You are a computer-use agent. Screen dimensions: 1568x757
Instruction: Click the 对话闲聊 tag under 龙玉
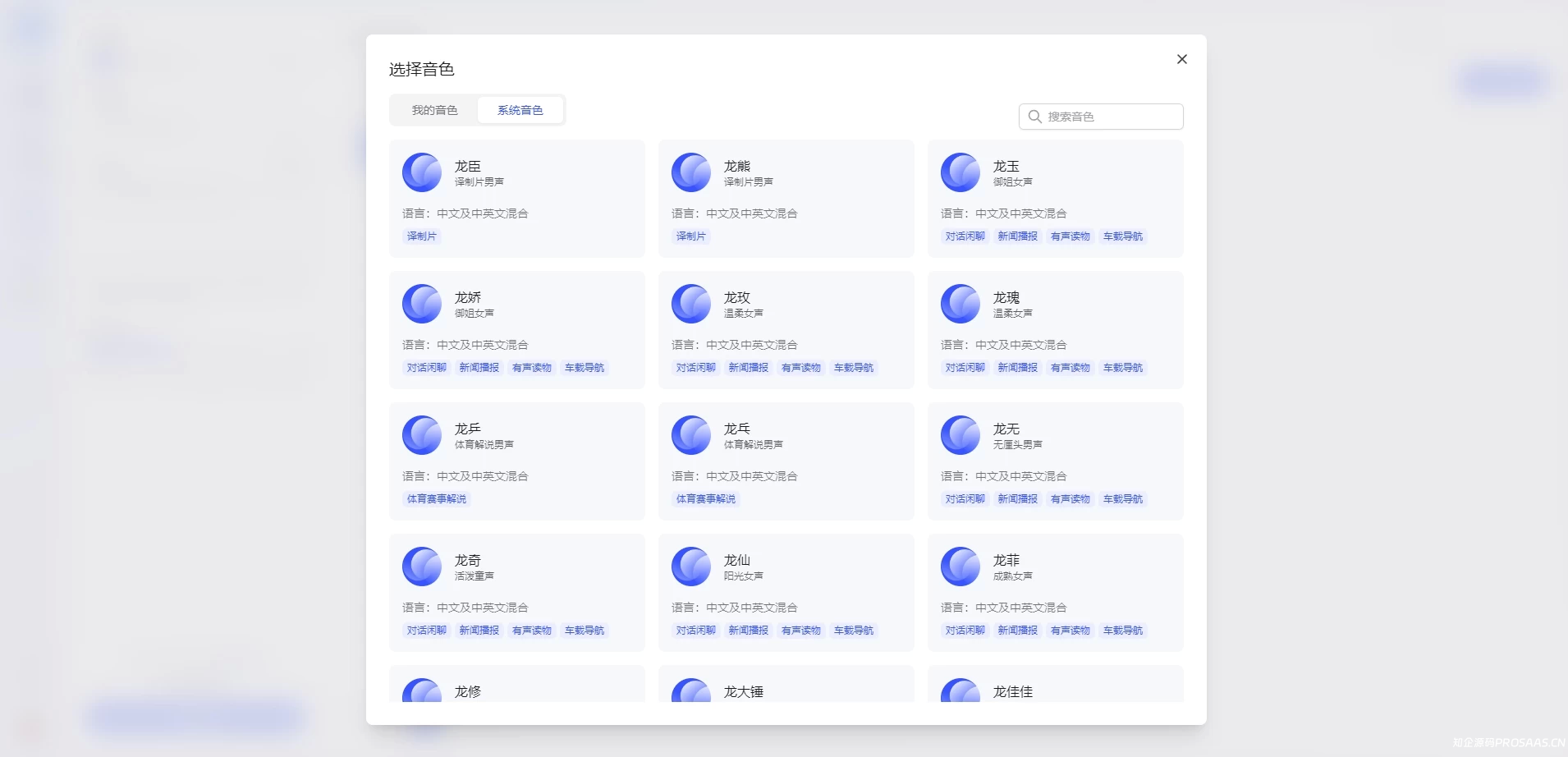tap(965, 236)
